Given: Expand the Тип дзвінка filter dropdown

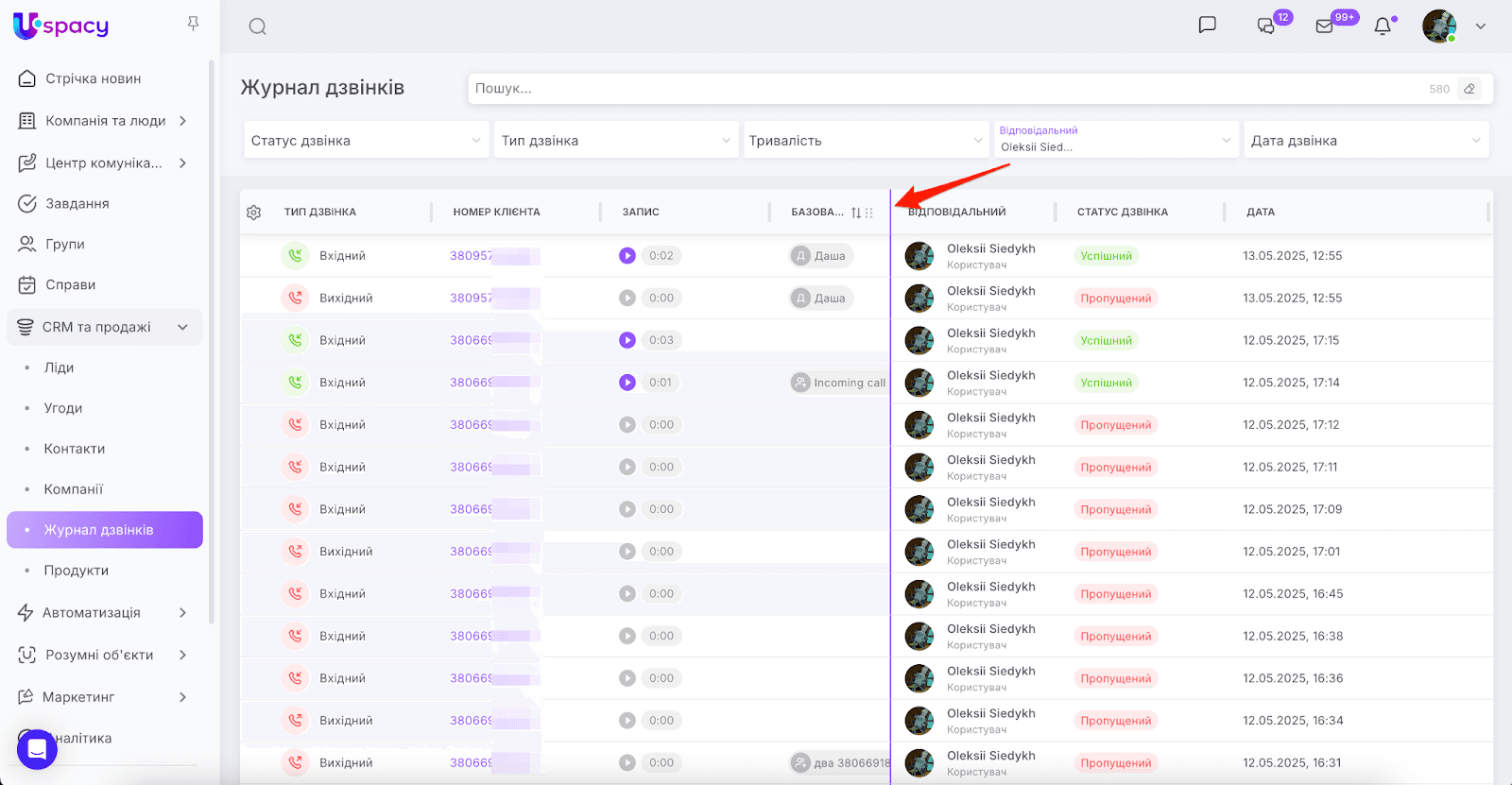Looking at the screenshot, I should (x=615, y=141).
